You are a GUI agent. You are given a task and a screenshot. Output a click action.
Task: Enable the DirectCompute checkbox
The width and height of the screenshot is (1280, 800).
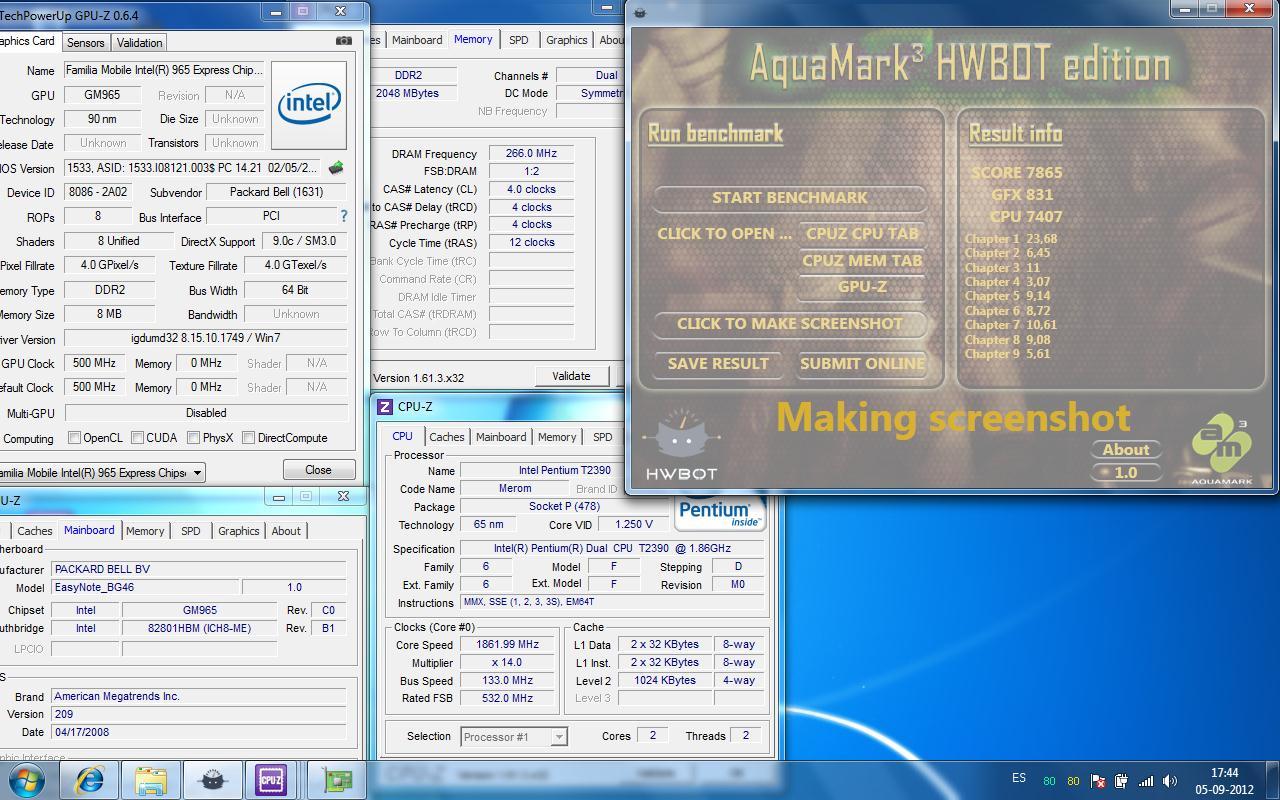247,437
